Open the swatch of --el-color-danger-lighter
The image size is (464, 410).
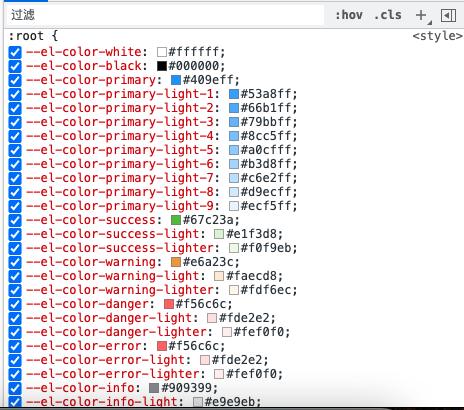(227, 332)
